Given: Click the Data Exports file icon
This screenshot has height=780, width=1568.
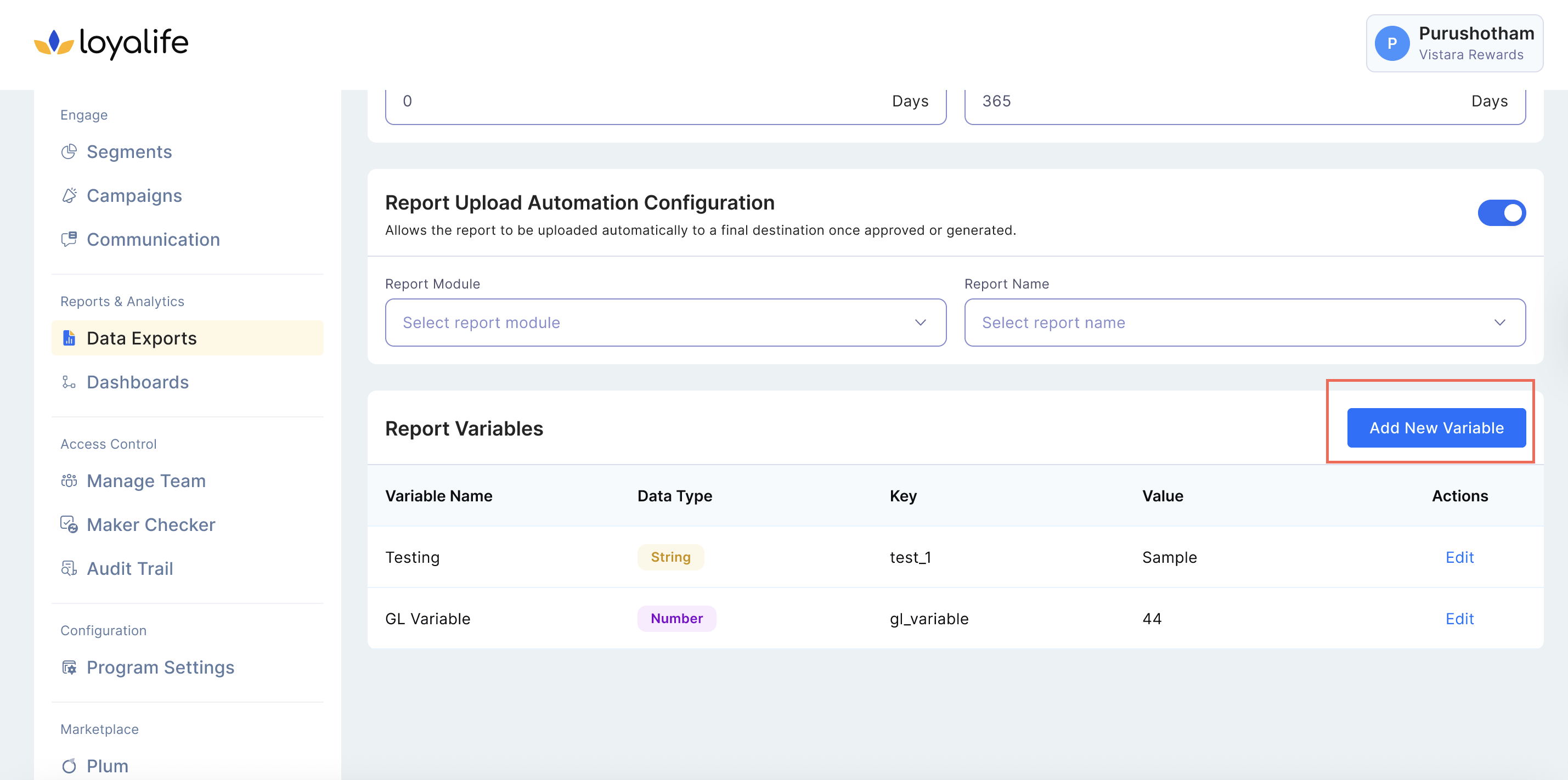Looking at the screenshot, I should tap(69, 338).
